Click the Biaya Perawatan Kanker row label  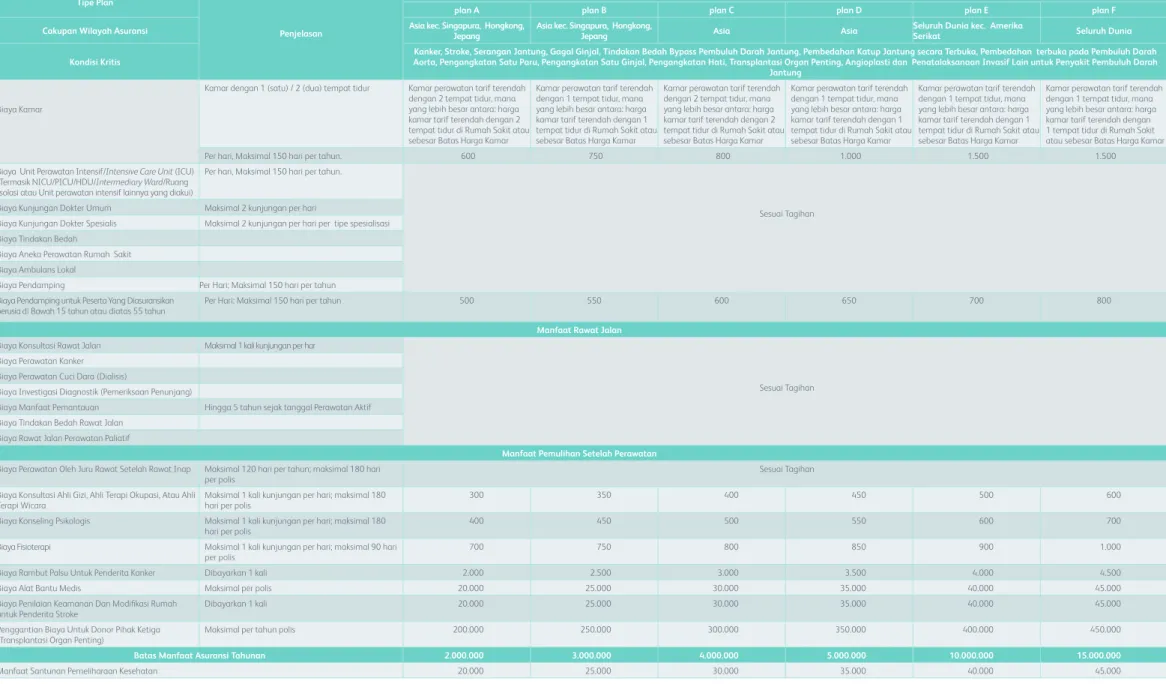point(42,361)
